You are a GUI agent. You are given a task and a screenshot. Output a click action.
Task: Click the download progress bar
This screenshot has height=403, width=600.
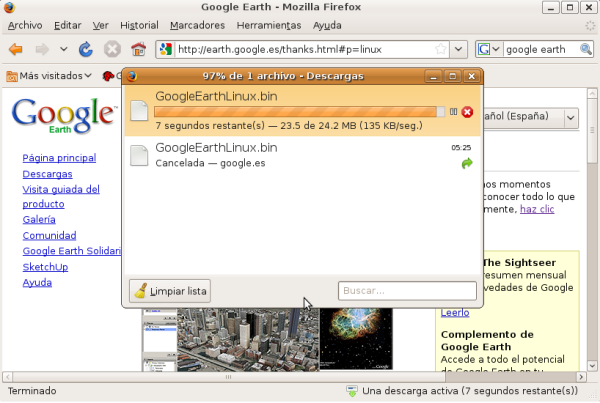[x=299, y=112]
